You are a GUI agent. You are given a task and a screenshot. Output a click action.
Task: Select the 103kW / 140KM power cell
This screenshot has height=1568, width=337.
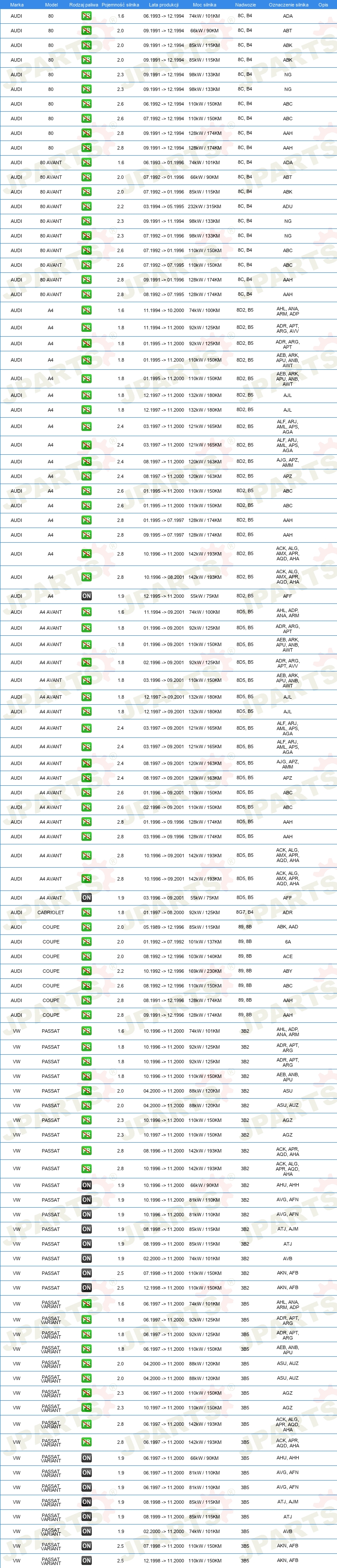click(205, 956)
